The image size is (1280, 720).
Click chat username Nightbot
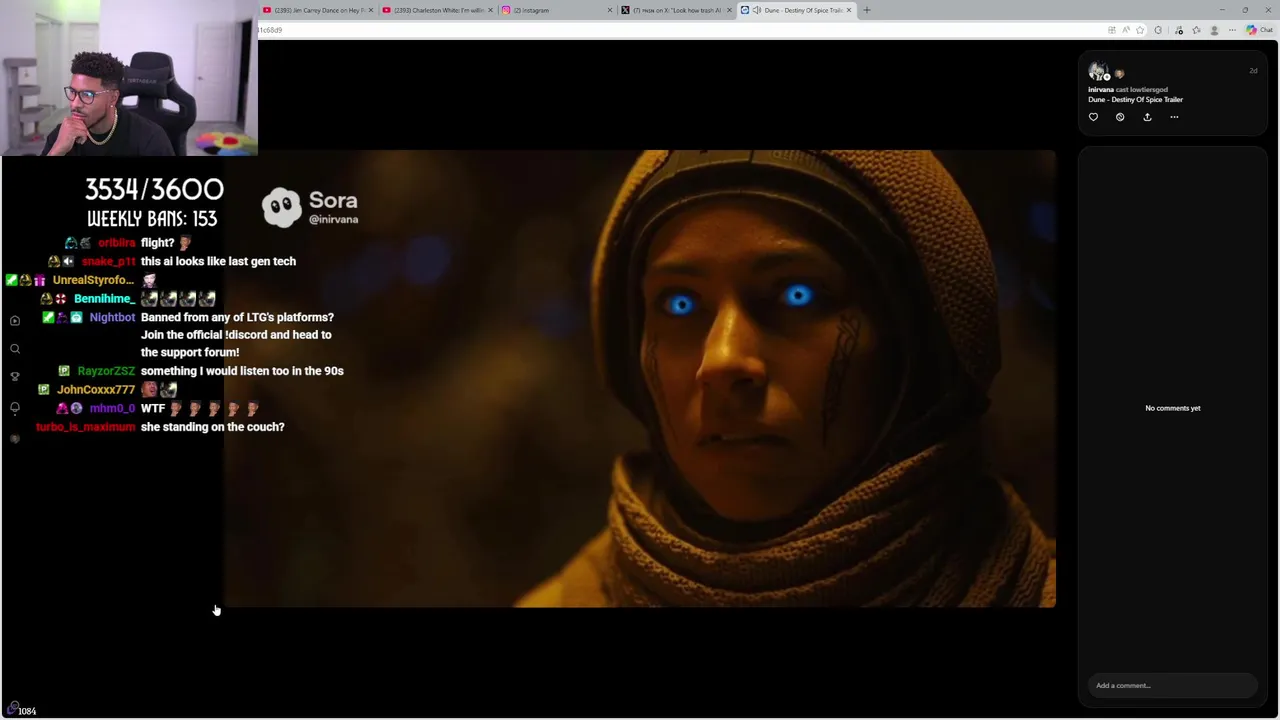coord(112,317)
